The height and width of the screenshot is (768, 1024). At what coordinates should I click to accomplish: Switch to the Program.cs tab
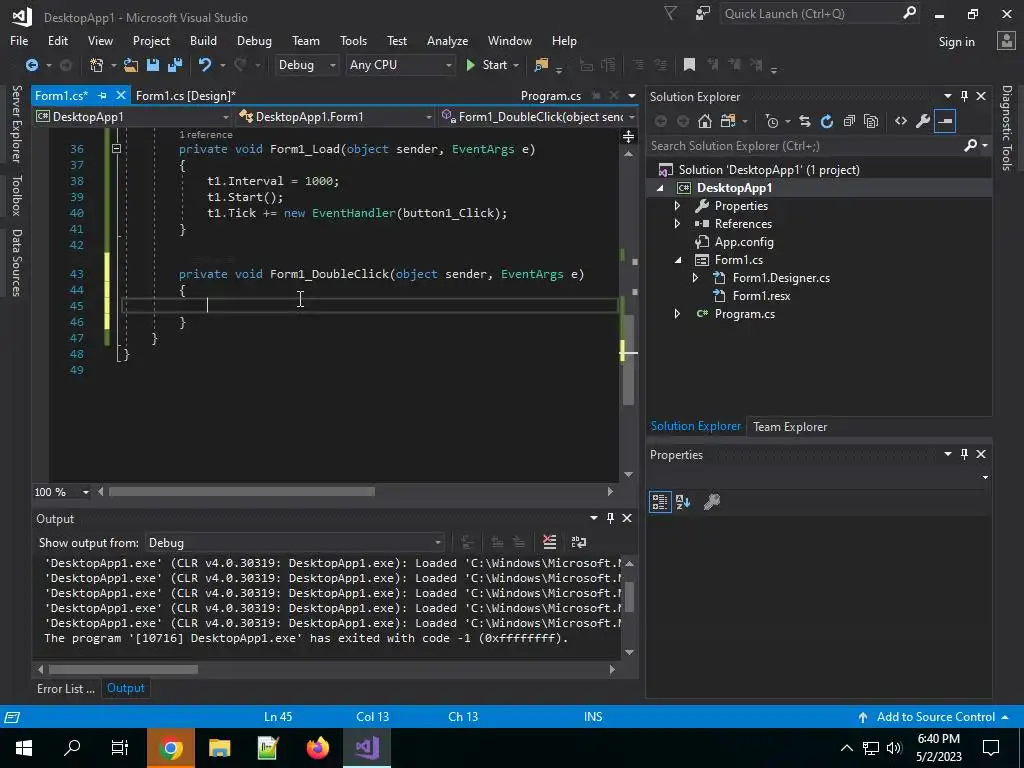point(551,95)
